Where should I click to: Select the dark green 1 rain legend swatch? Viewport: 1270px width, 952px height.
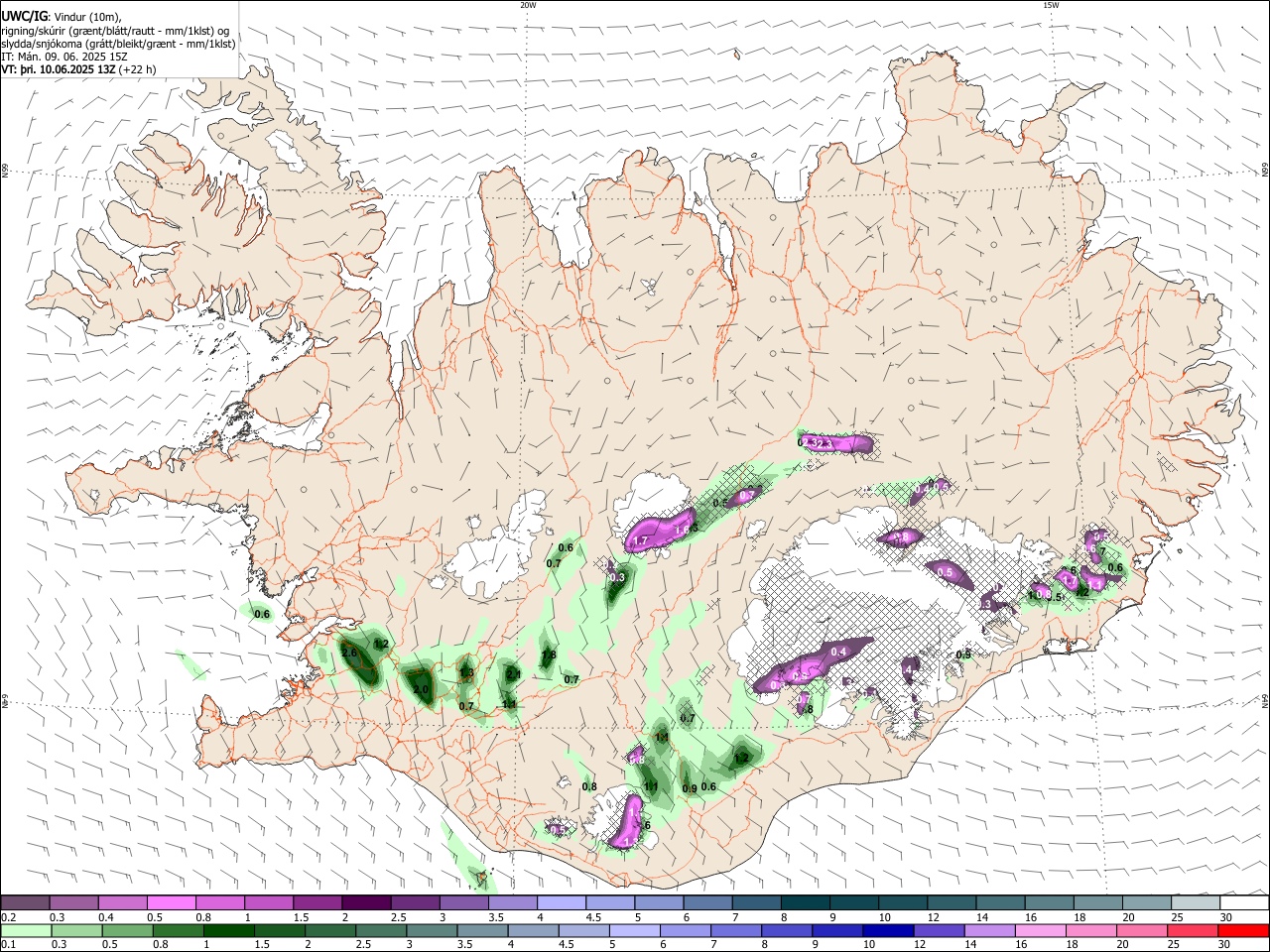click(228, 931)
